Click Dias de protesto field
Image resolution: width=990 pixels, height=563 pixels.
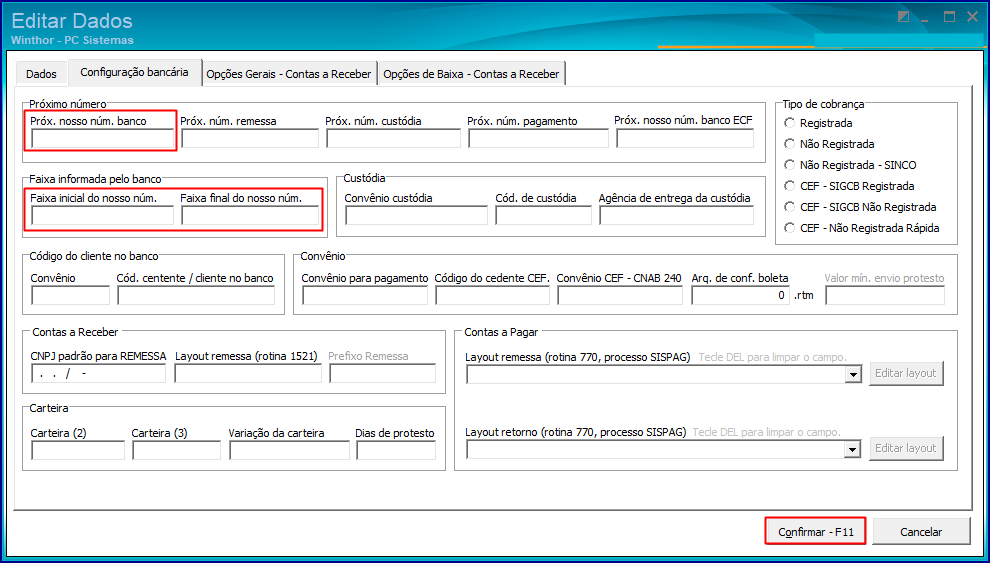(x=396, y=451)
